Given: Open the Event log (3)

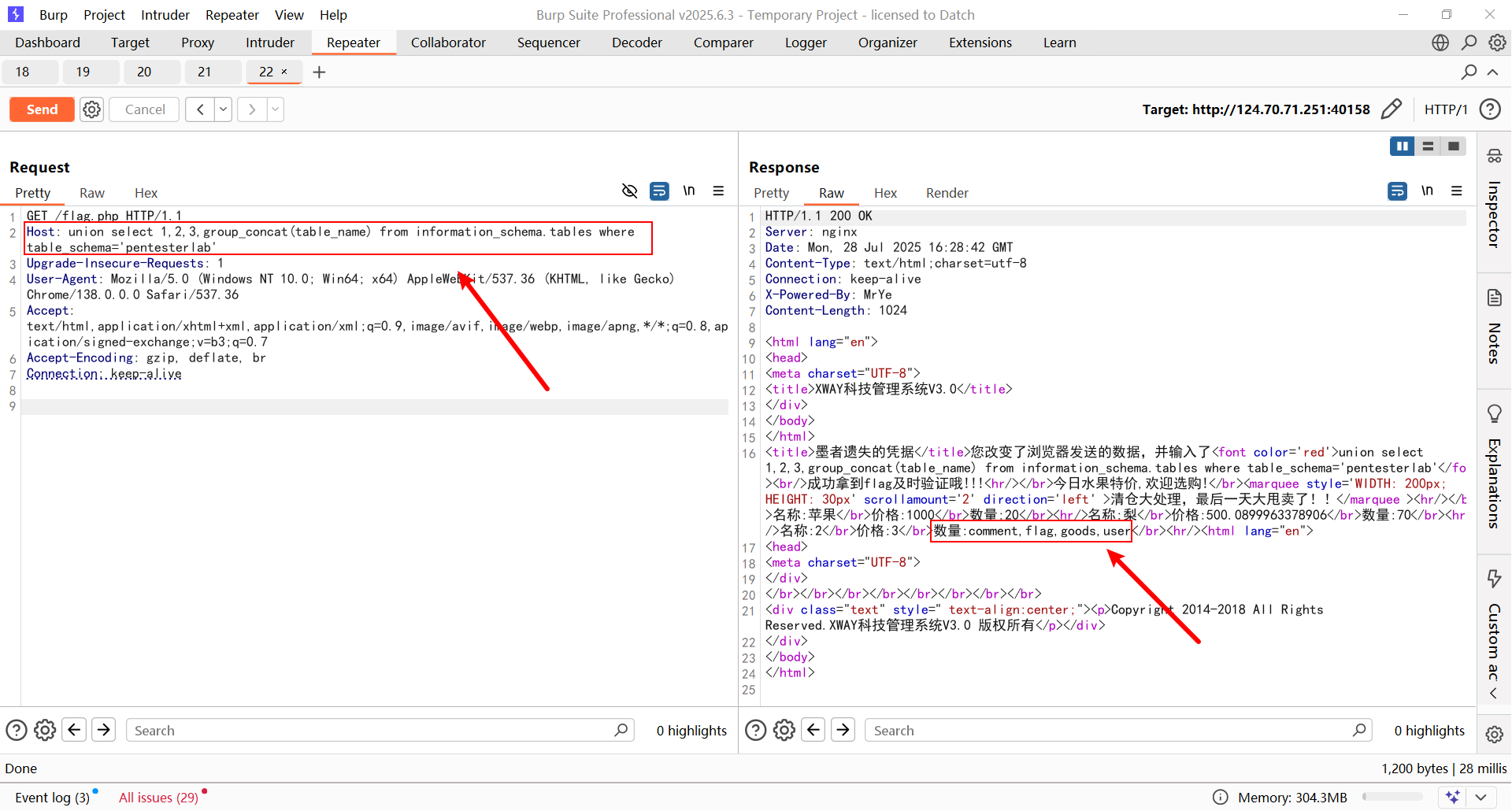Looking at the screenshot, I should [x=52, y=798].
